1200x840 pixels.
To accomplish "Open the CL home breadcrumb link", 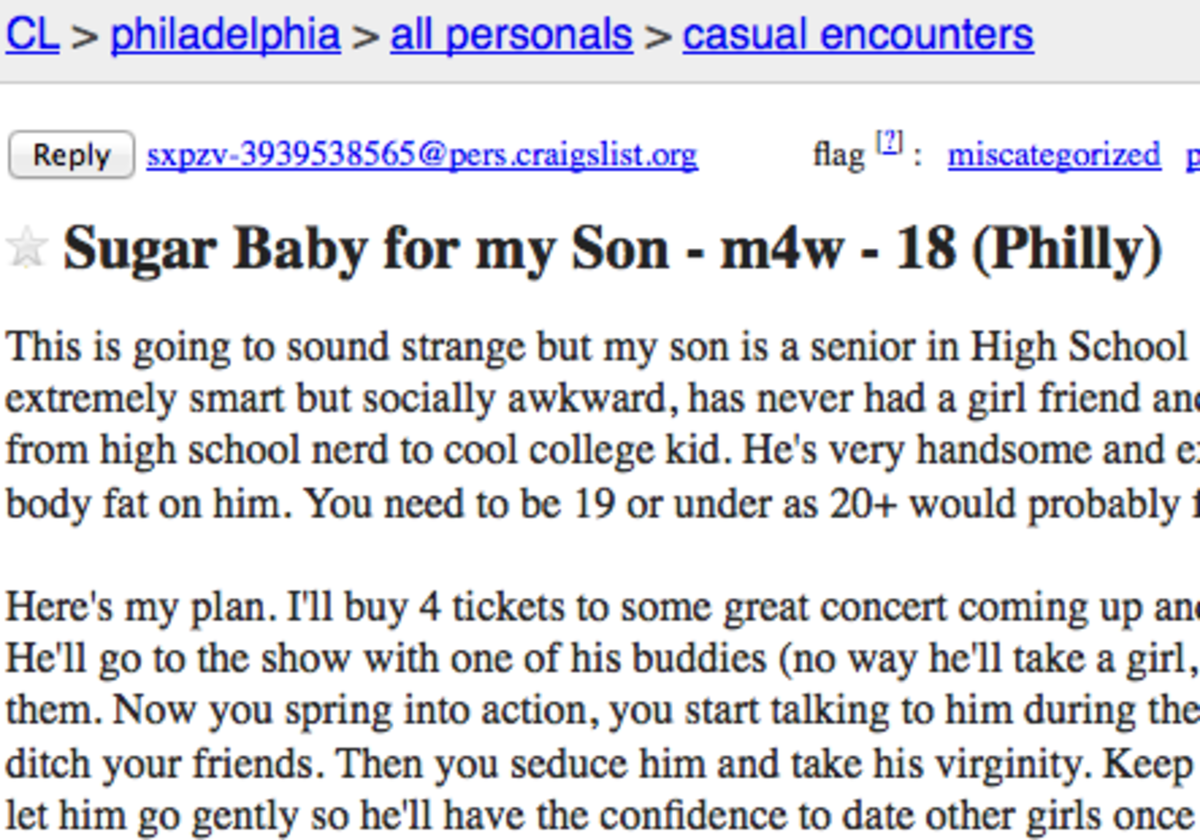I will click(33, 35).
